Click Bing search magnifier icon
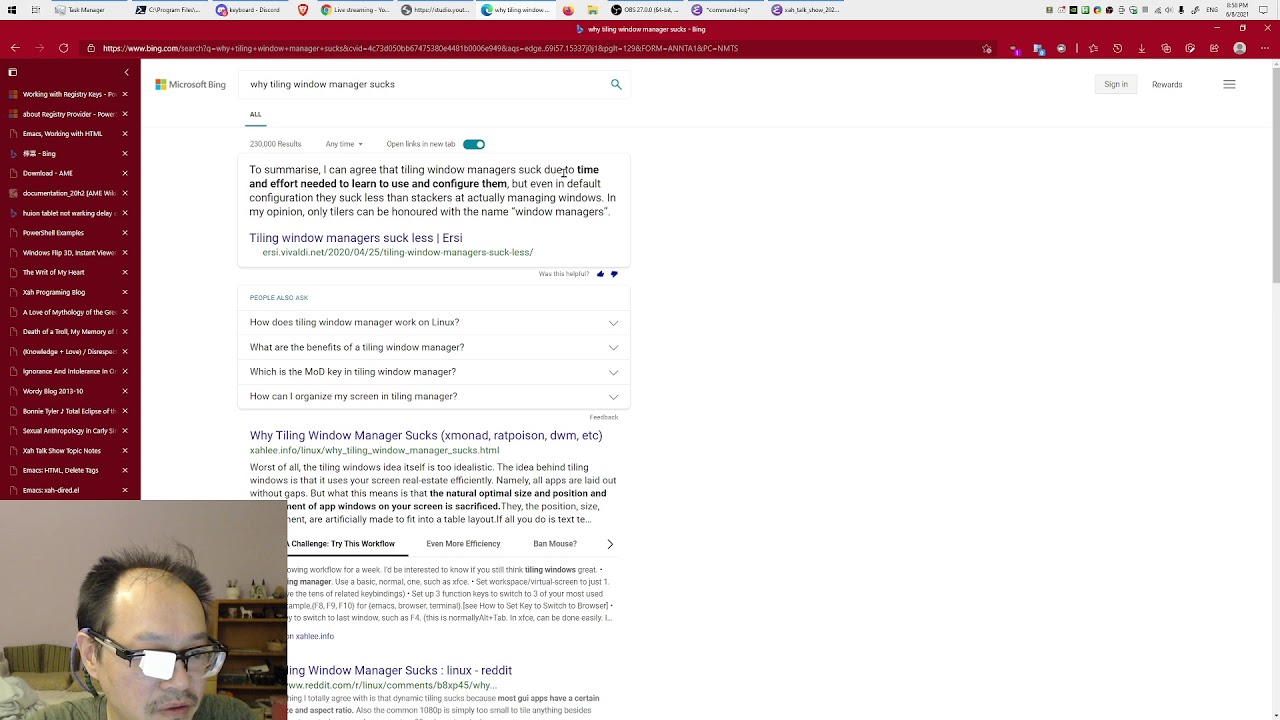Image resolution: width=1280 pixels, height=720 pixels. pos(616,84)
